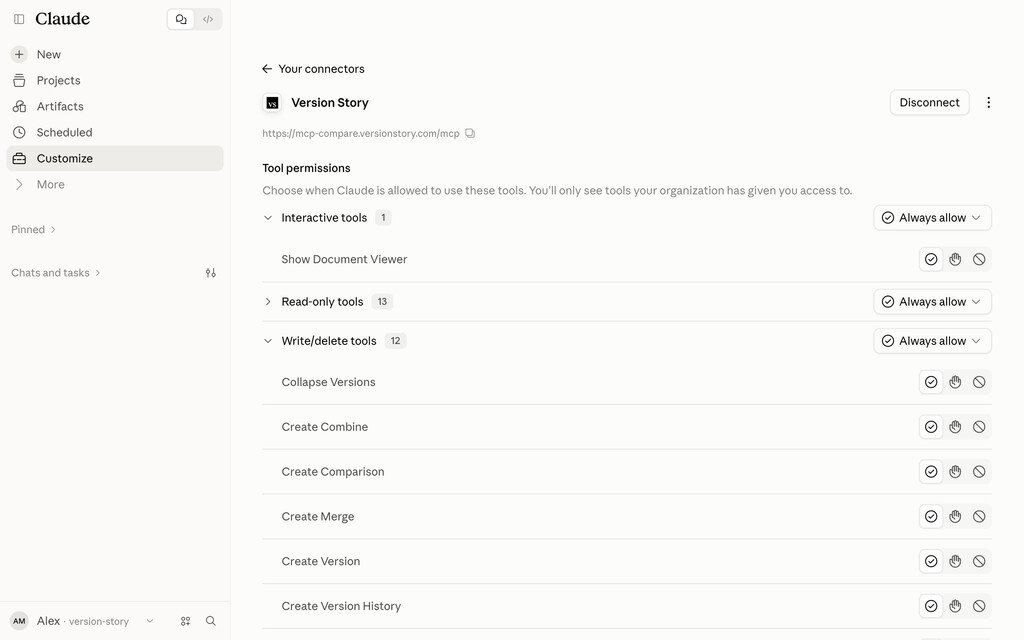
Task: Always allow Create Combine
Action: 931,427
